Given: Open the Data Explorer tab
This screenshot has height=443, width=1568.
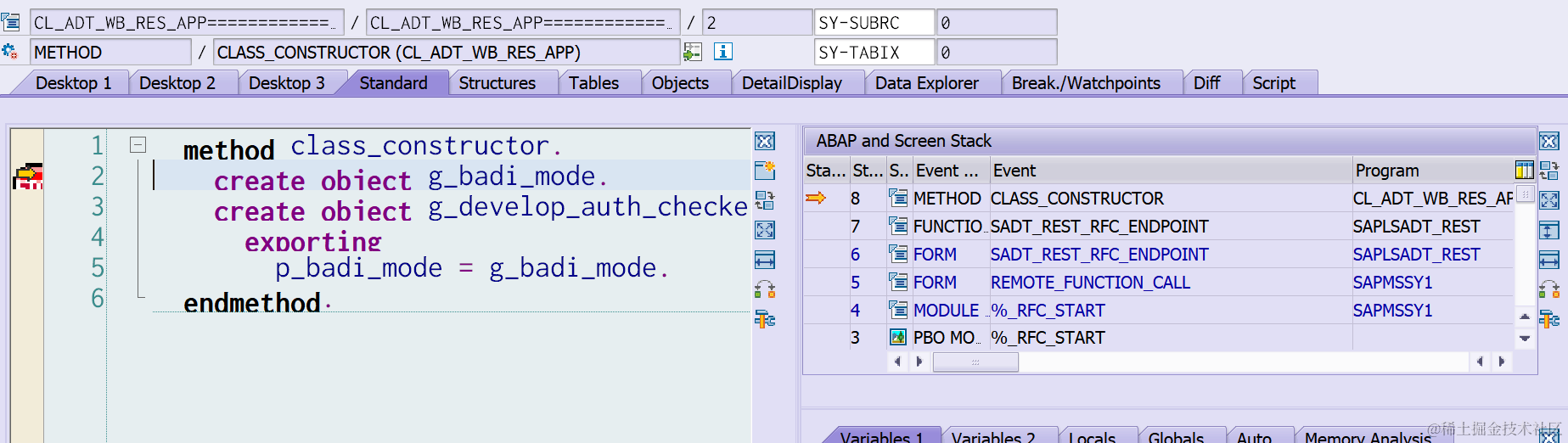Looking at the screenshot, I should tap(927, 83).
